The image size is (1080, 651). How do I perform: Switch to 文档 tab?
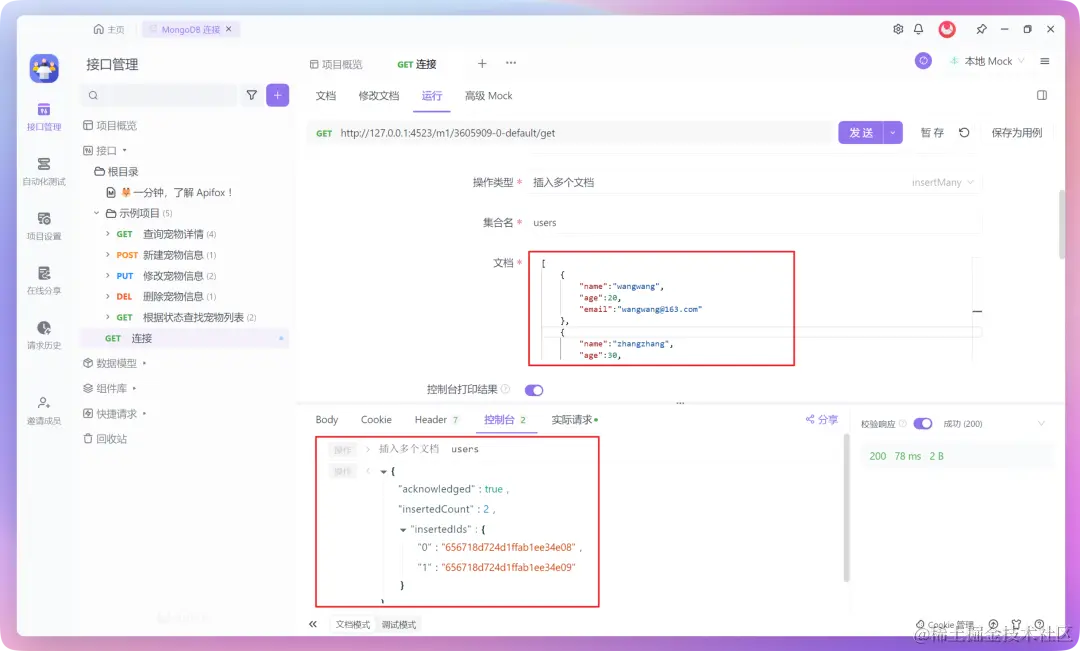[326, 96]
